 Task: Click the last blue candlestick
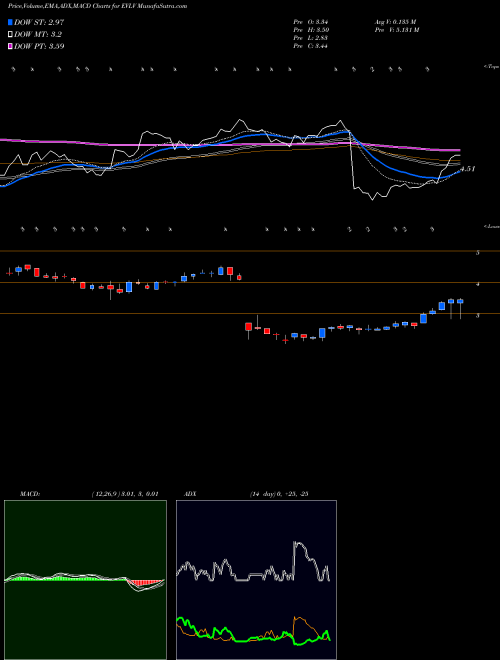pyautogui.click(x=460, y=301)
